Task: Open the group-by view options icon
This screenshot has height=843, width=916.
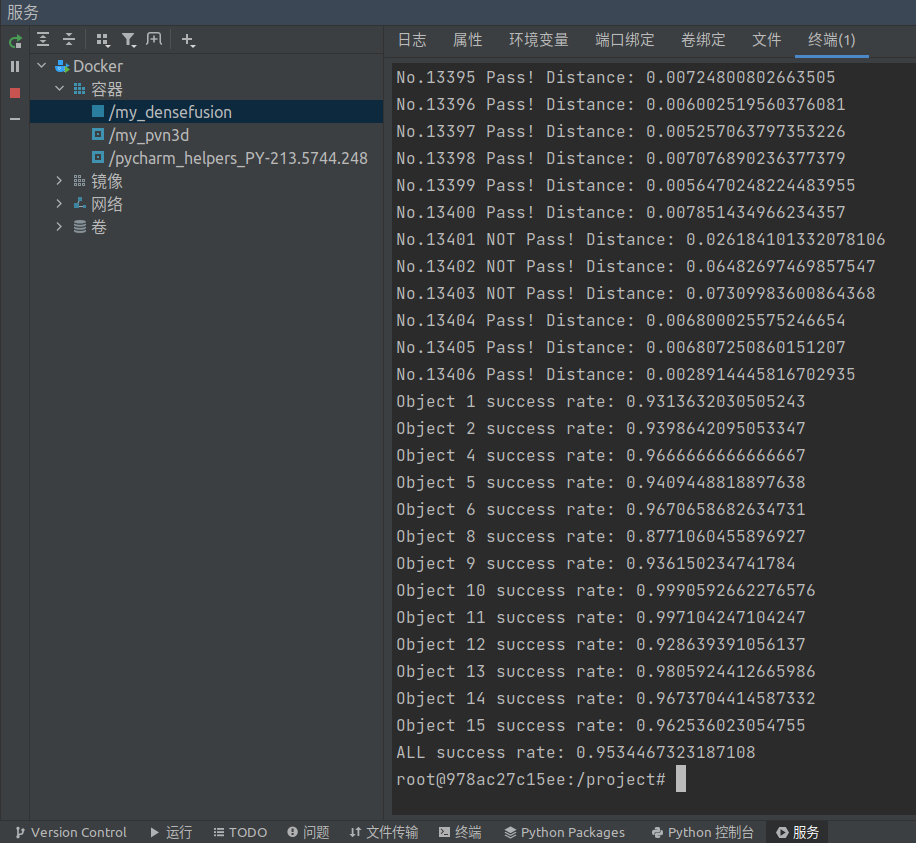Action: point(103,39)
